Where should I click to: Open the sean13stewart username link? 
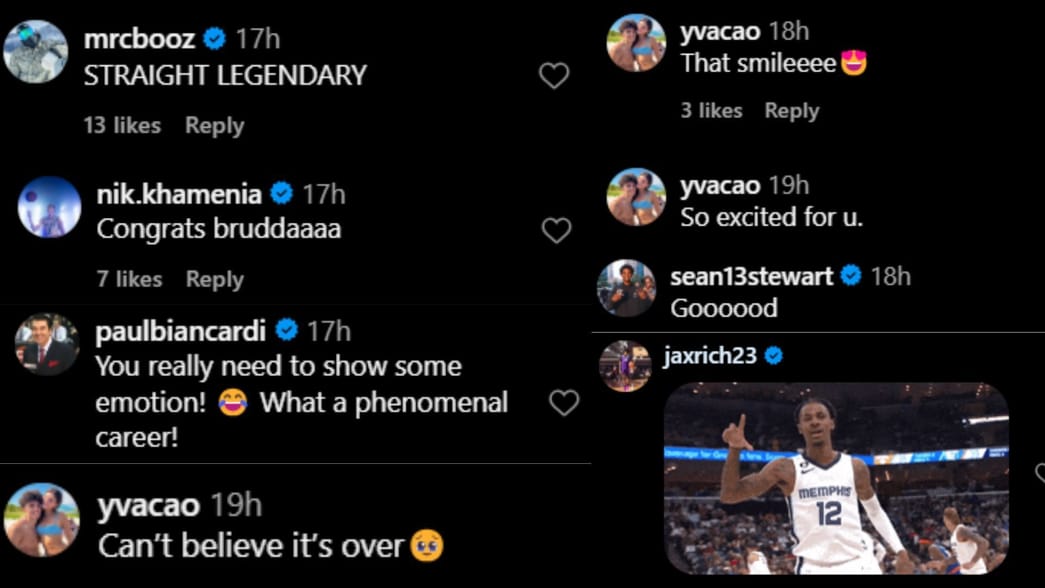click(751, 276)
